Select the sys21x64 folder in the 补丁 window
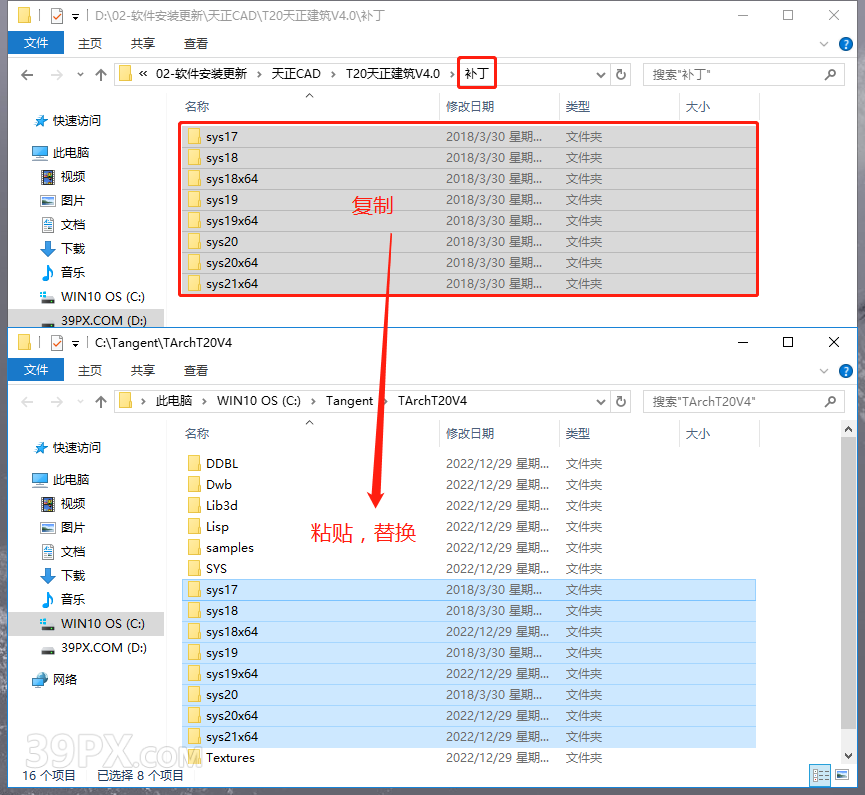The width and height of the screenshot is (865, 795). click(469, 284)
